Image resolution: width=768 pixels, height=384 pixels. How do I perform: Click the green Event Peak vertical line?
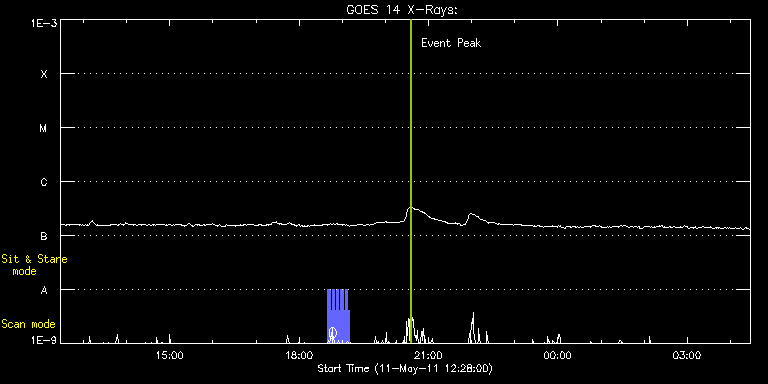[410, 181]
